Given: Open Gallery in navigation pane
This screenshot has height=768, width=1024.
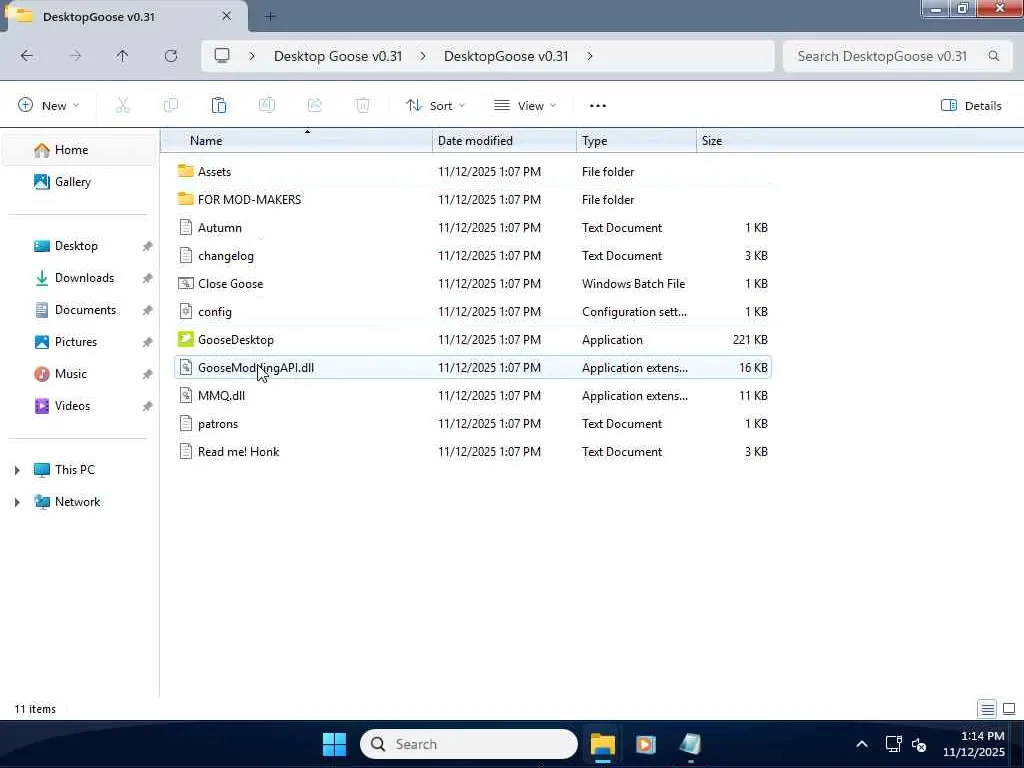Looking at the screenshot, I should point(80,182).
